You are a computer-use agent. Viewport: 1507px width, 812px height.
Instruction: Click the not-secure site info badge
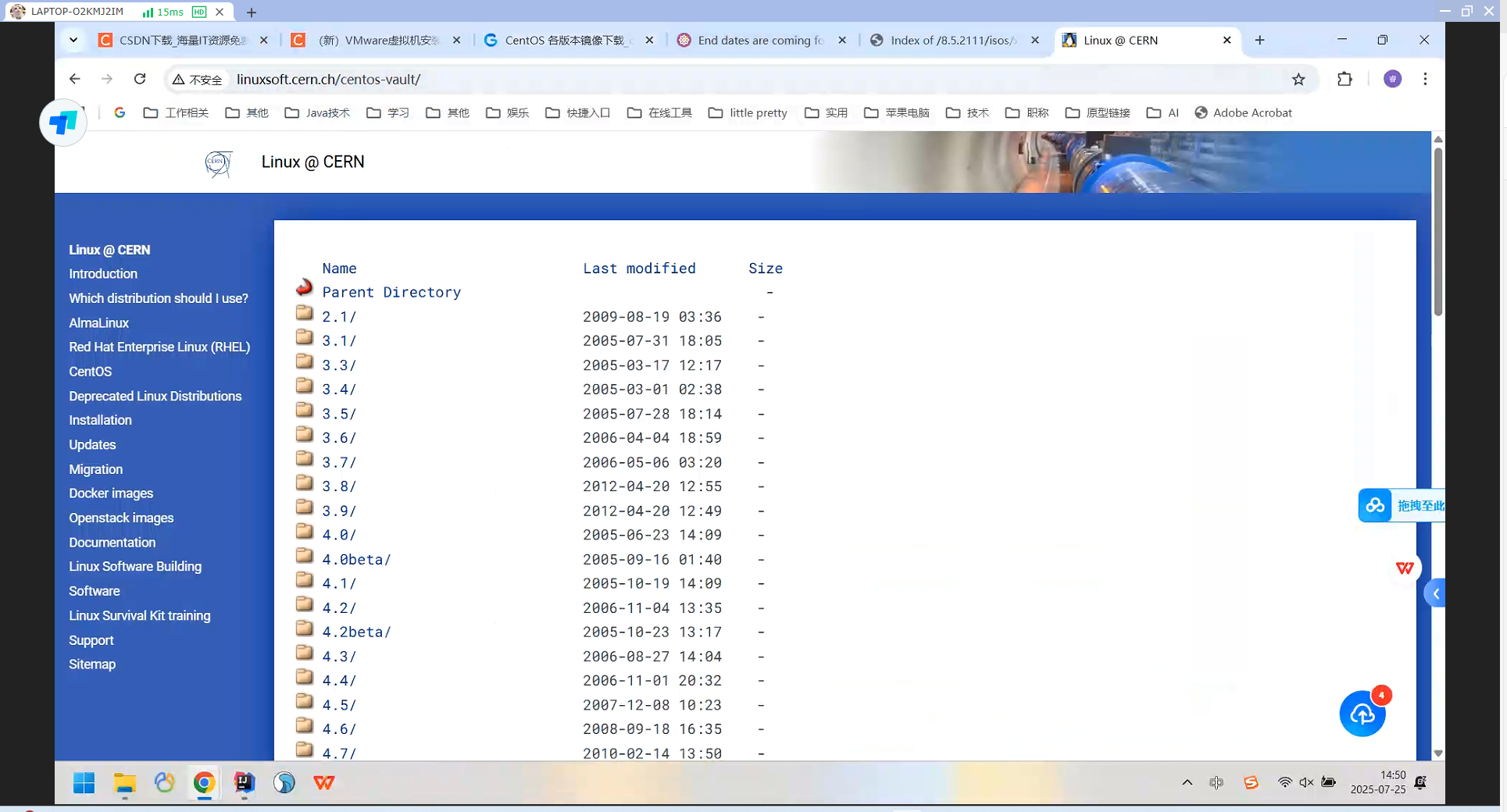198,79
